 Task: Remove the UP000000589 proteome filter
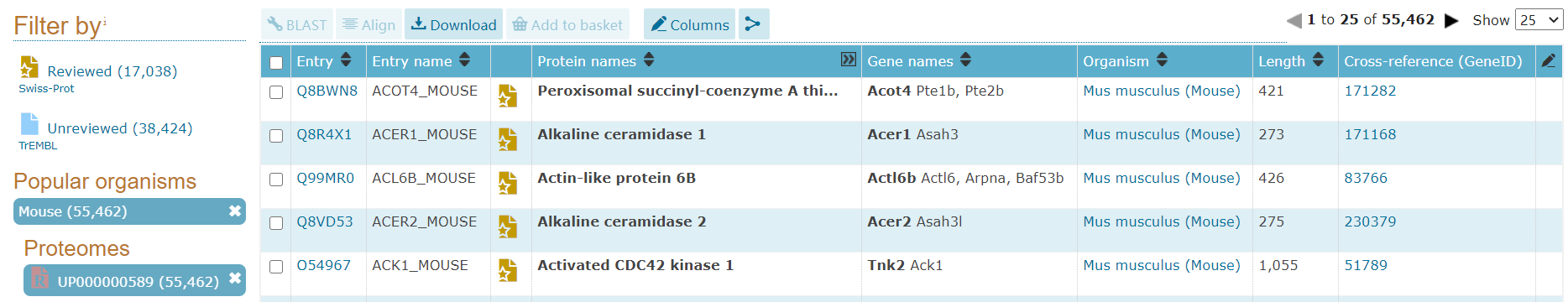(235, 279)
